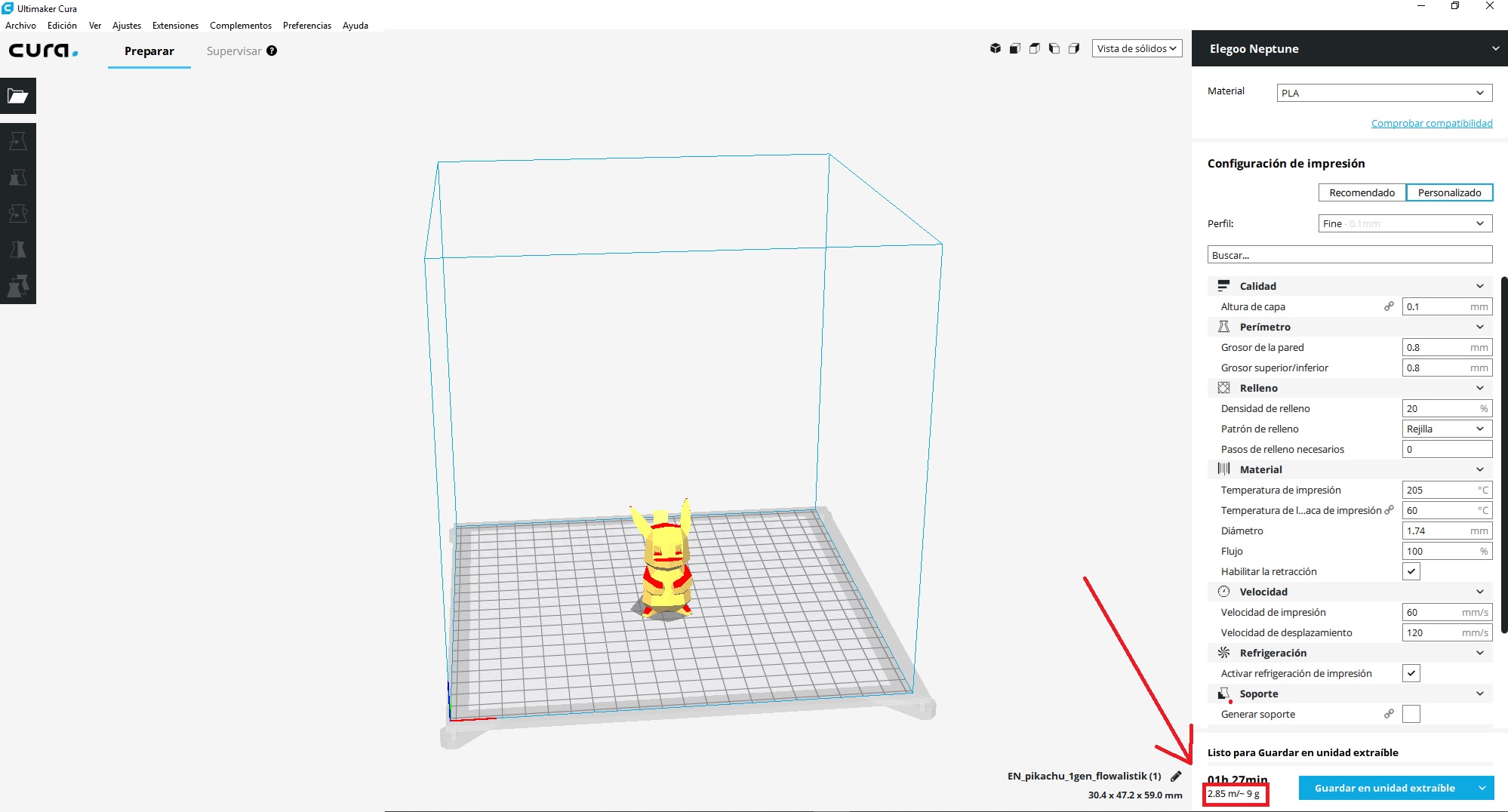Screen dimensions: 1508x812
Task: Disable the Habilitar la retracción checkbox
Action: [1411, 571]
